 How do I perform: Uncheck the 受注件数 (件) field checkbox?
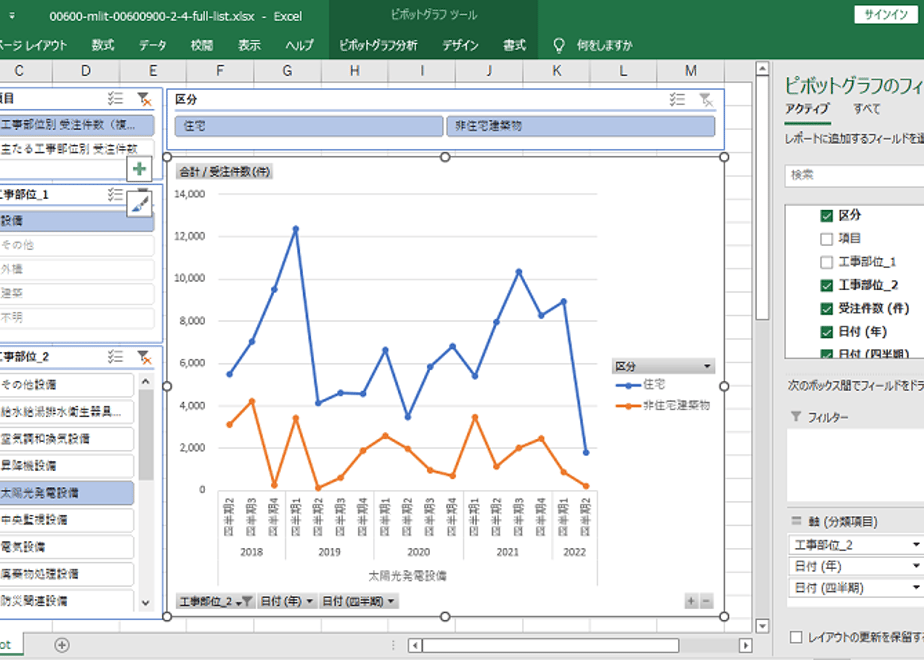pyautogui.click(x=827, y=309)
